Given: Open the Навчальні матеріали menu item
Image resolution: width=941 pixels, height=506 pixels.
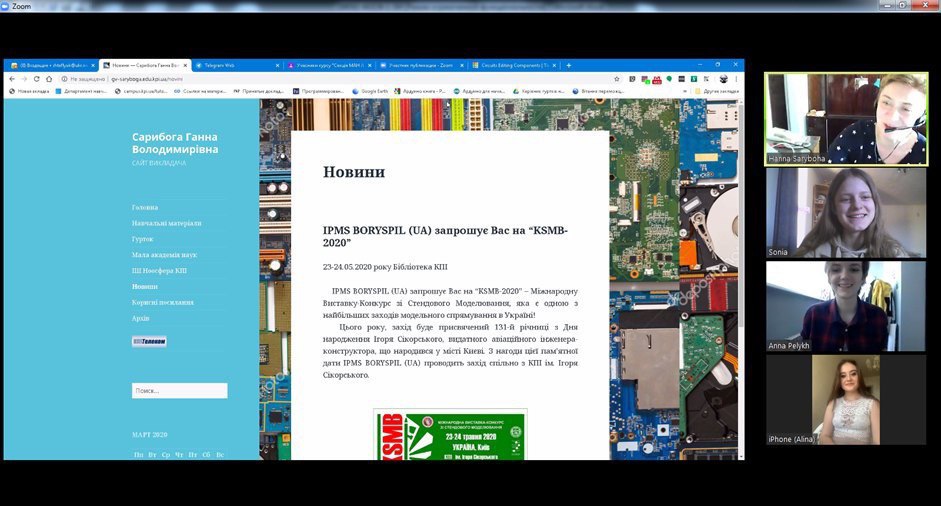Looking at the screenshot, I should pyautogui.click(x=167, y=223).
